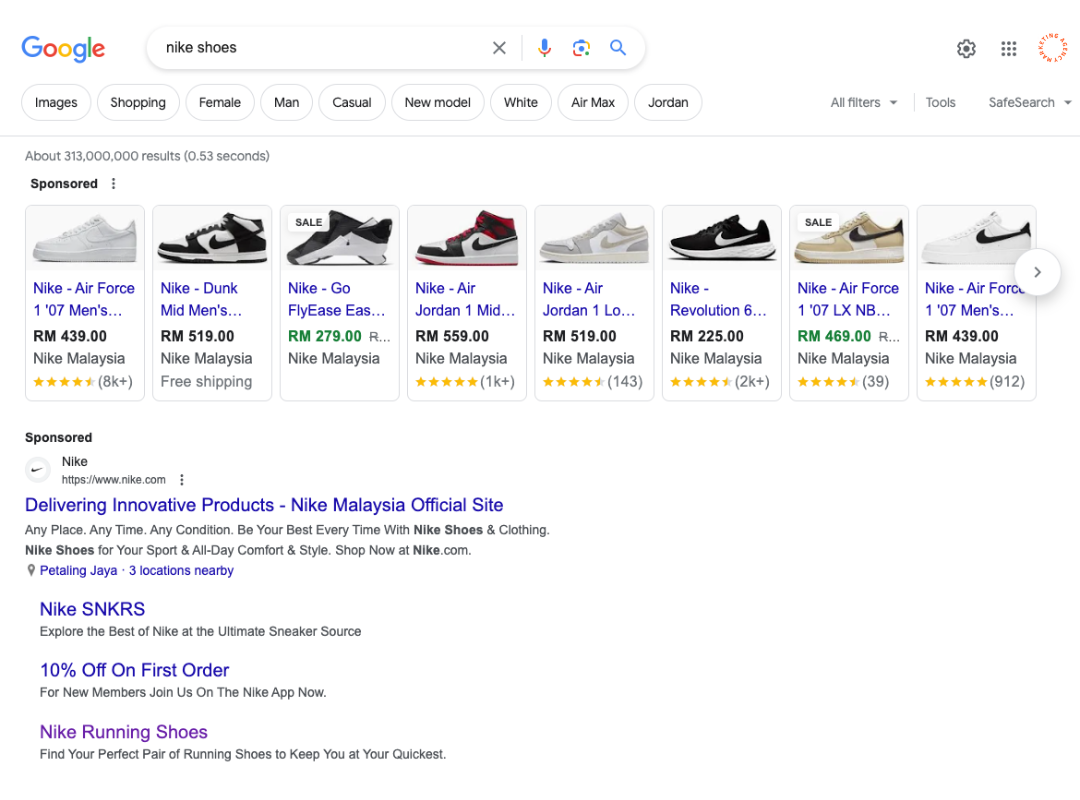Open Petaling Jaya location link
This screenshot has height=800, width=1080.
[79, 571]
